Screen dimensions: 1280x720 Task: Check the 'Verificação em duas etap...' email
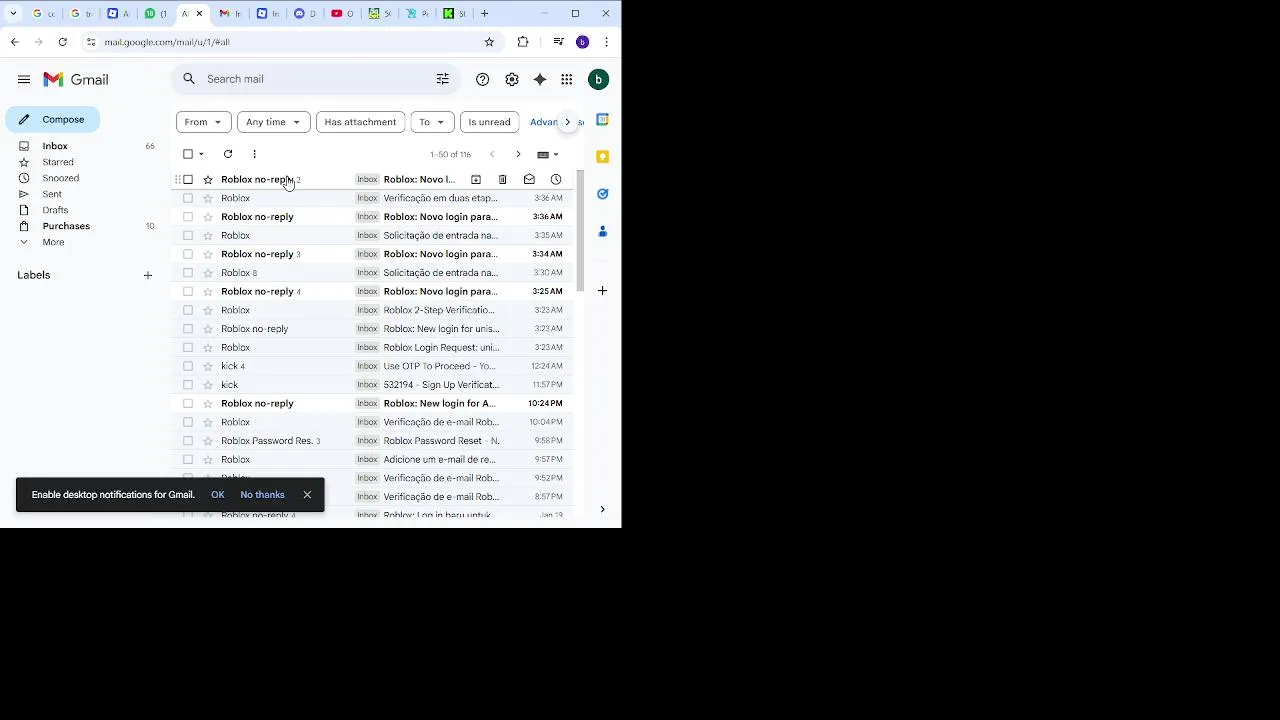[x=188, y=198]
